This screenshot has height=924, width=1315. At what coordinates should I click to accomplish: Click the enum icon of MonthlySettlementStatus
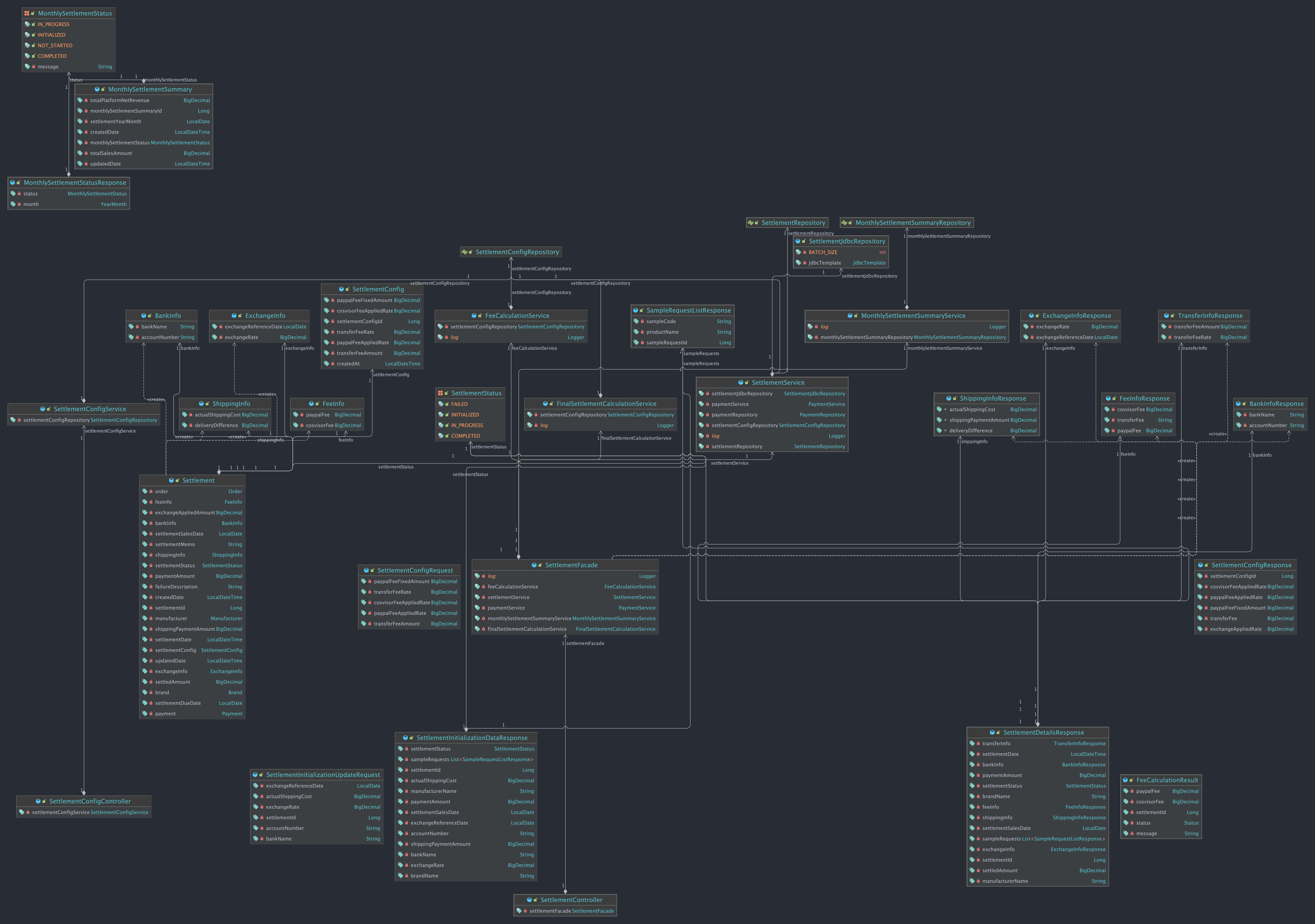pyautogui.click(x=27, y=13)
